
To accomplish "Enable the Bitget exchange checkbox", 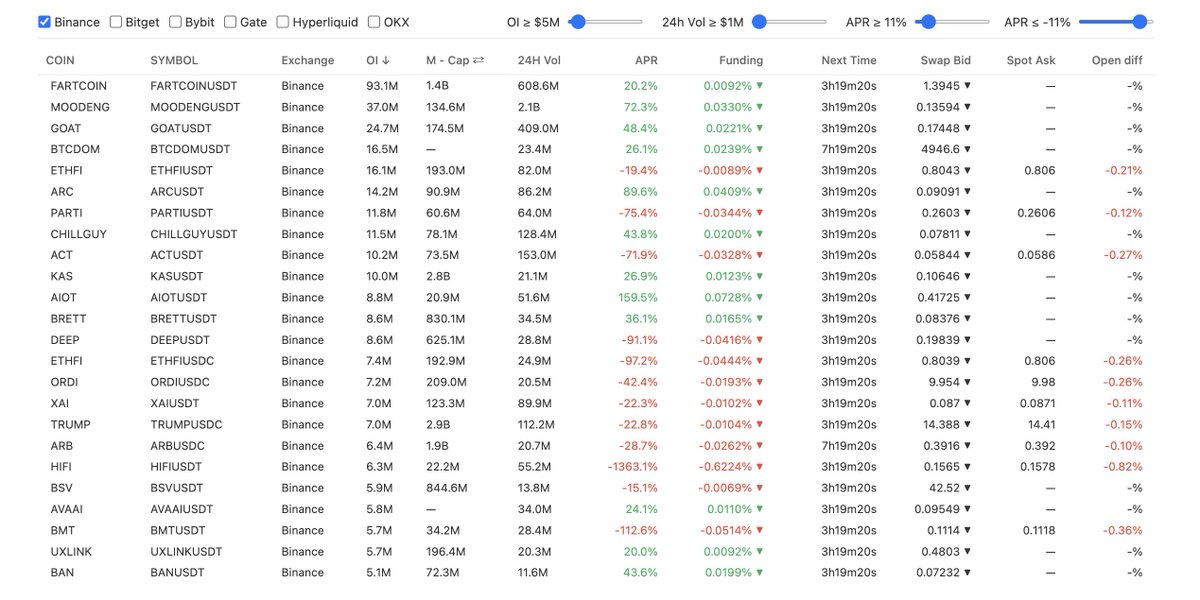I will pos(116,22).
